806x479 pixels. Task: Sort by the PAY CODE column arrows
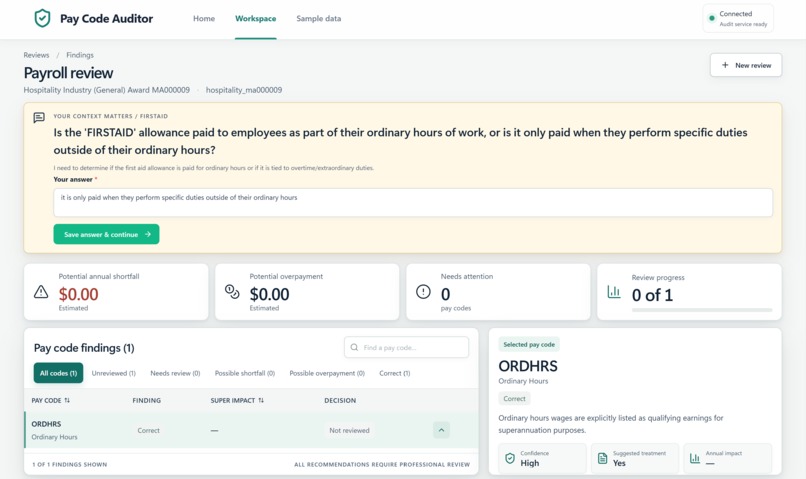pos(67,400)
